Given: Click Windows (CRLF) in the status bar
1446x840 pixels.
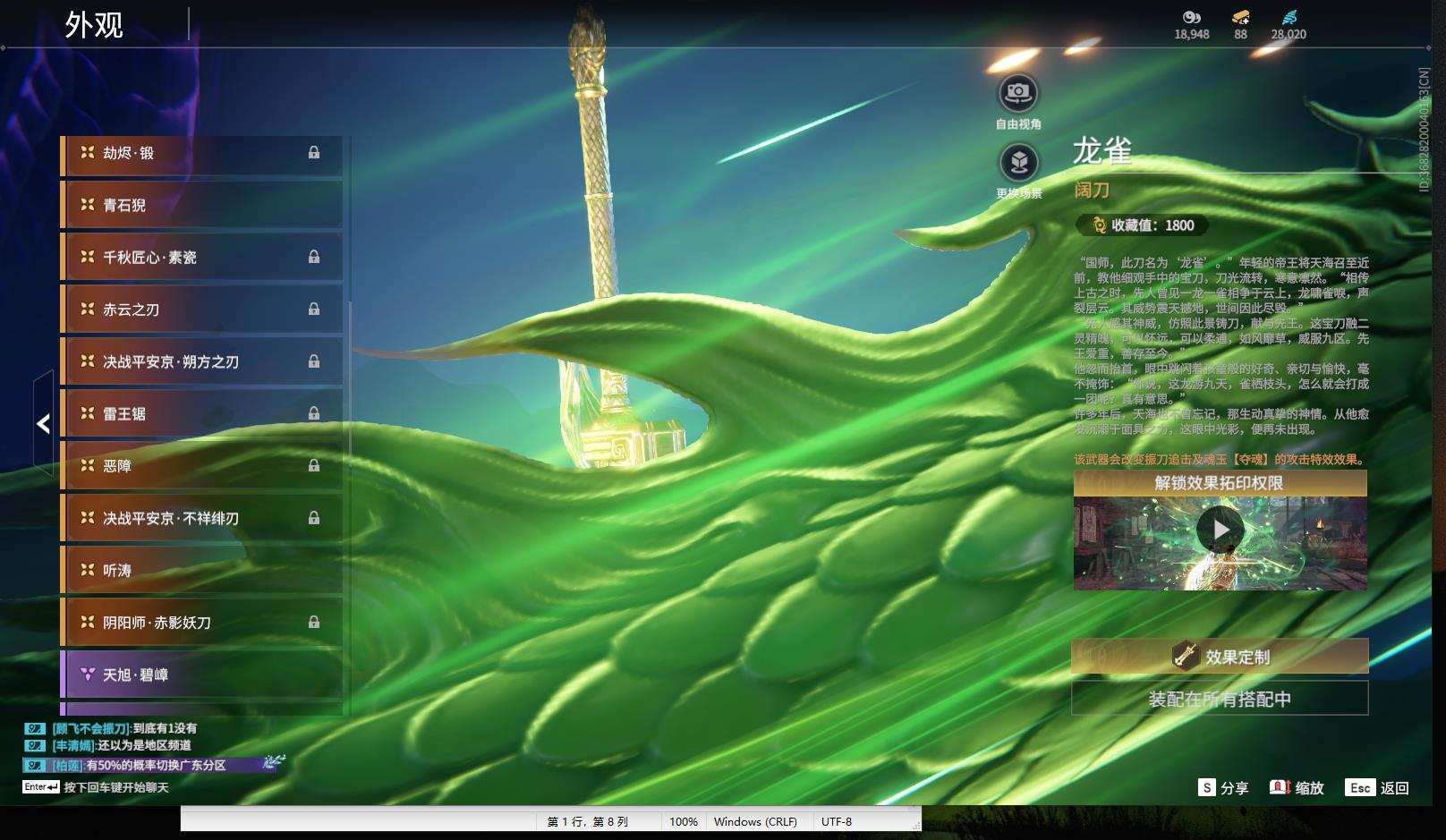Looking at the screenshot, I should pyautogui.click(x=755, y=821).
